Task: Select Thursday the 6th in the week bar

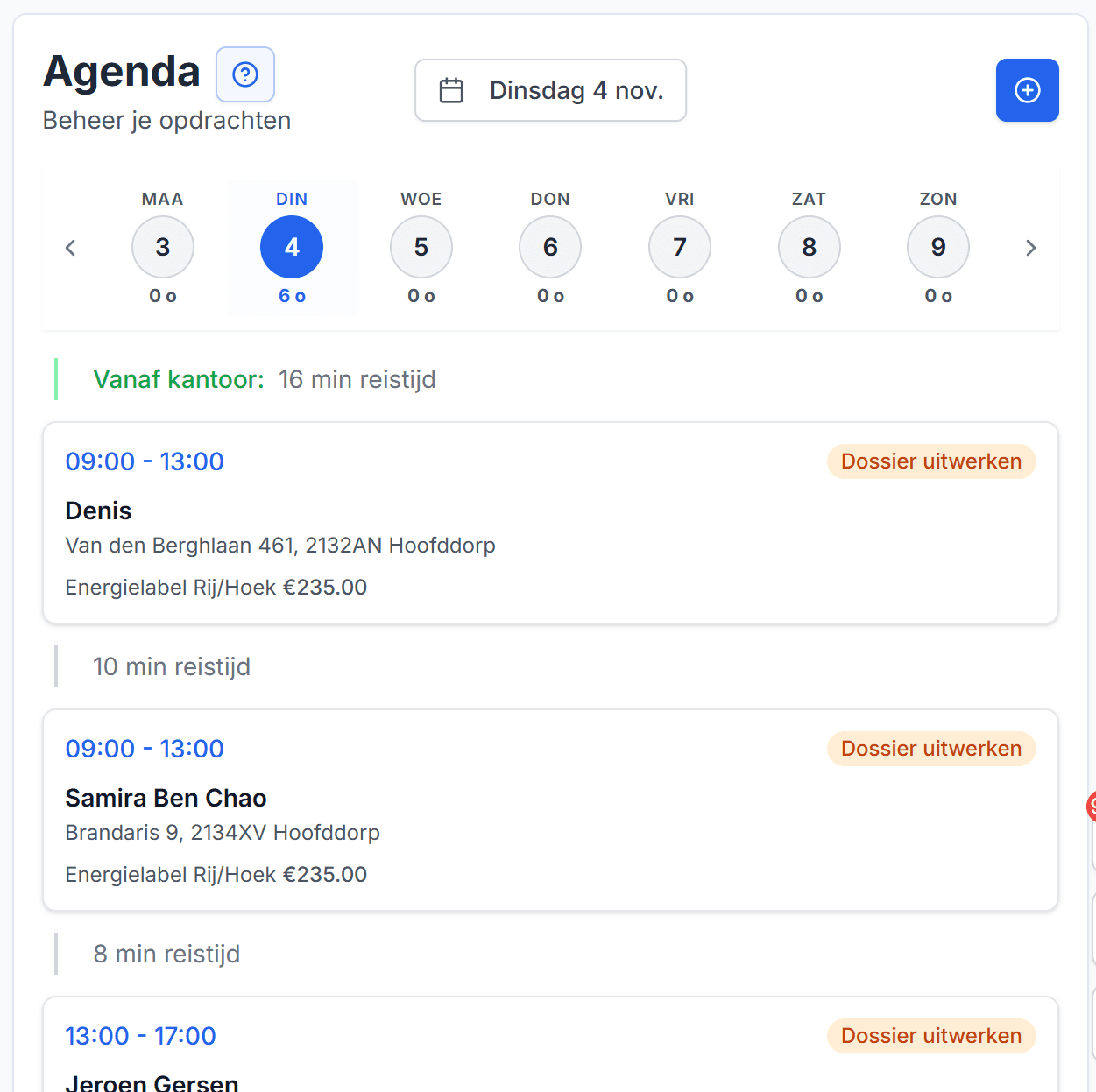Action: click(x=549, y=247)
